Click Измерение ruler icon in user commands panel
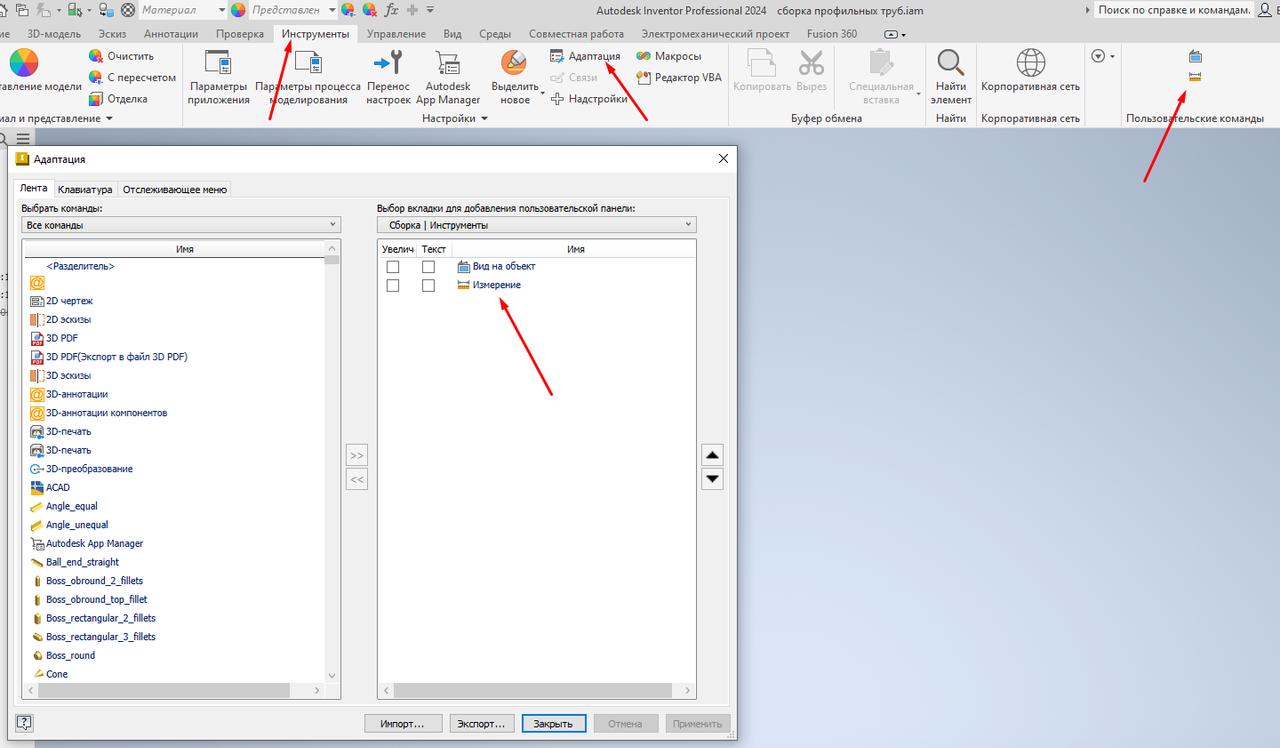 (x=1194, y=77)
